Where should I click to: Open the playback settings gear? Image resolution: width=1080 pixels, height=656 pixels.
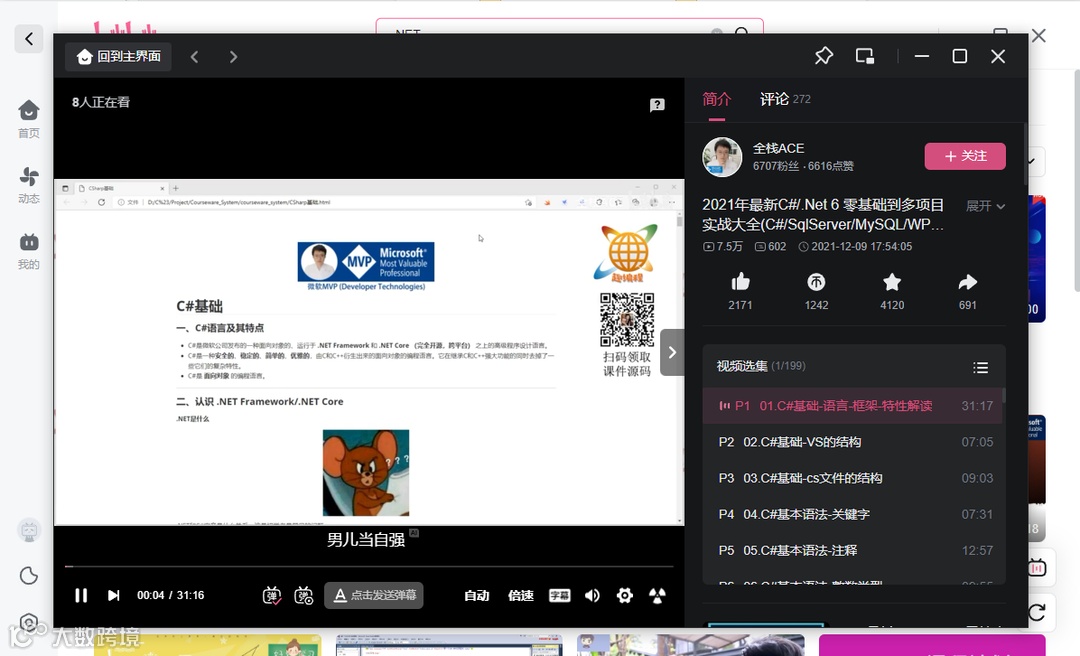(625, 595)
